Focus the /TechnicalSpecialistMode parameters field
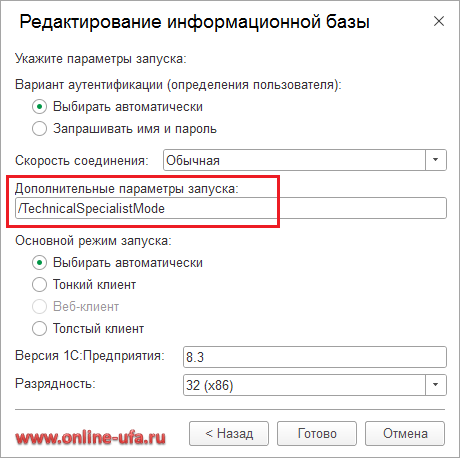Viewport: 460px width, 458px height. pos(231,208)
